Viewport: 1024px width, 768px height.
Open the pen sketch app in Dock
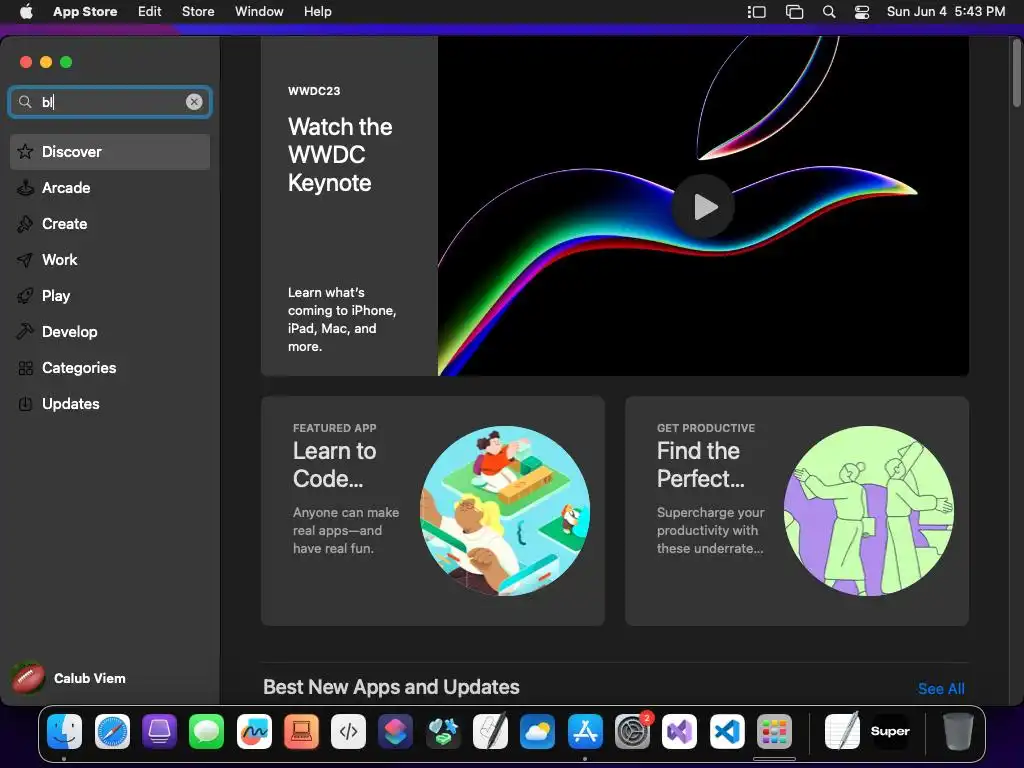490,731
